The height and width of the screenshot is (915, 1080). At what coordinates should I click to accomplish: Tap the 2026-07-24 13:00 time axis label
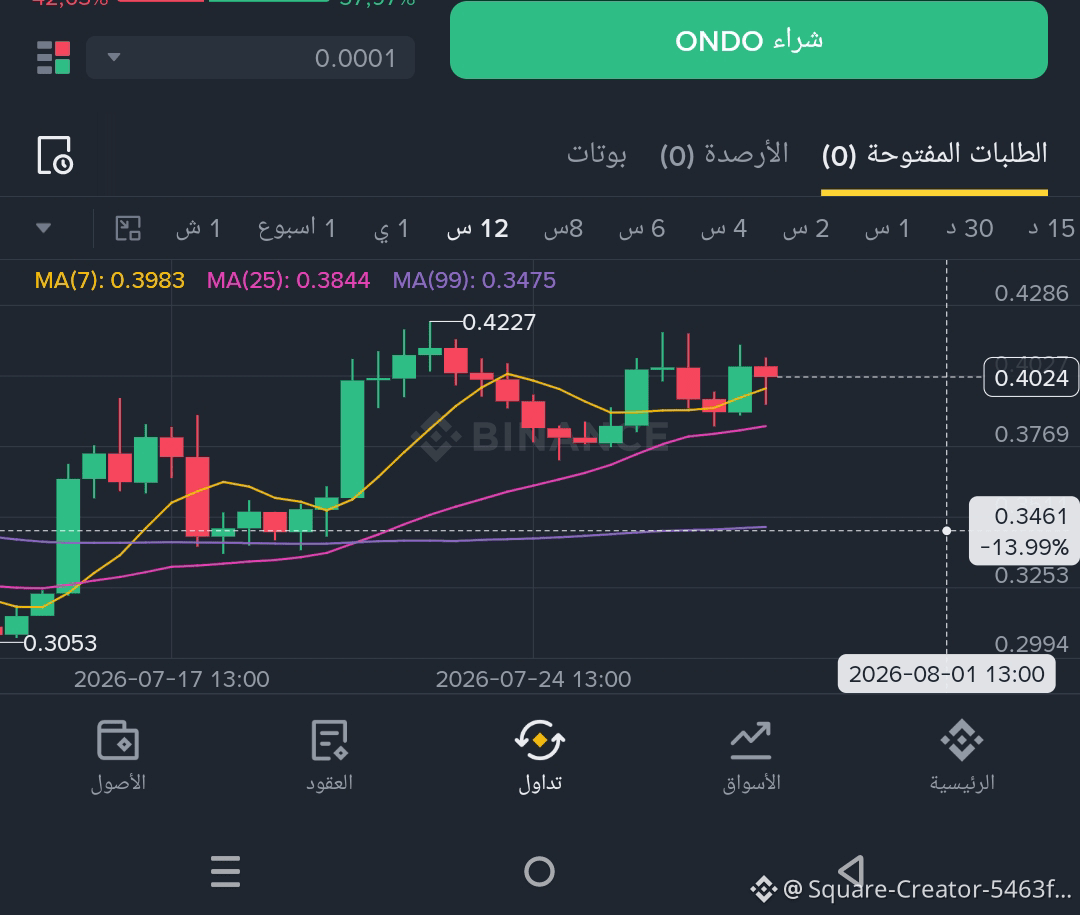point(534,679)
